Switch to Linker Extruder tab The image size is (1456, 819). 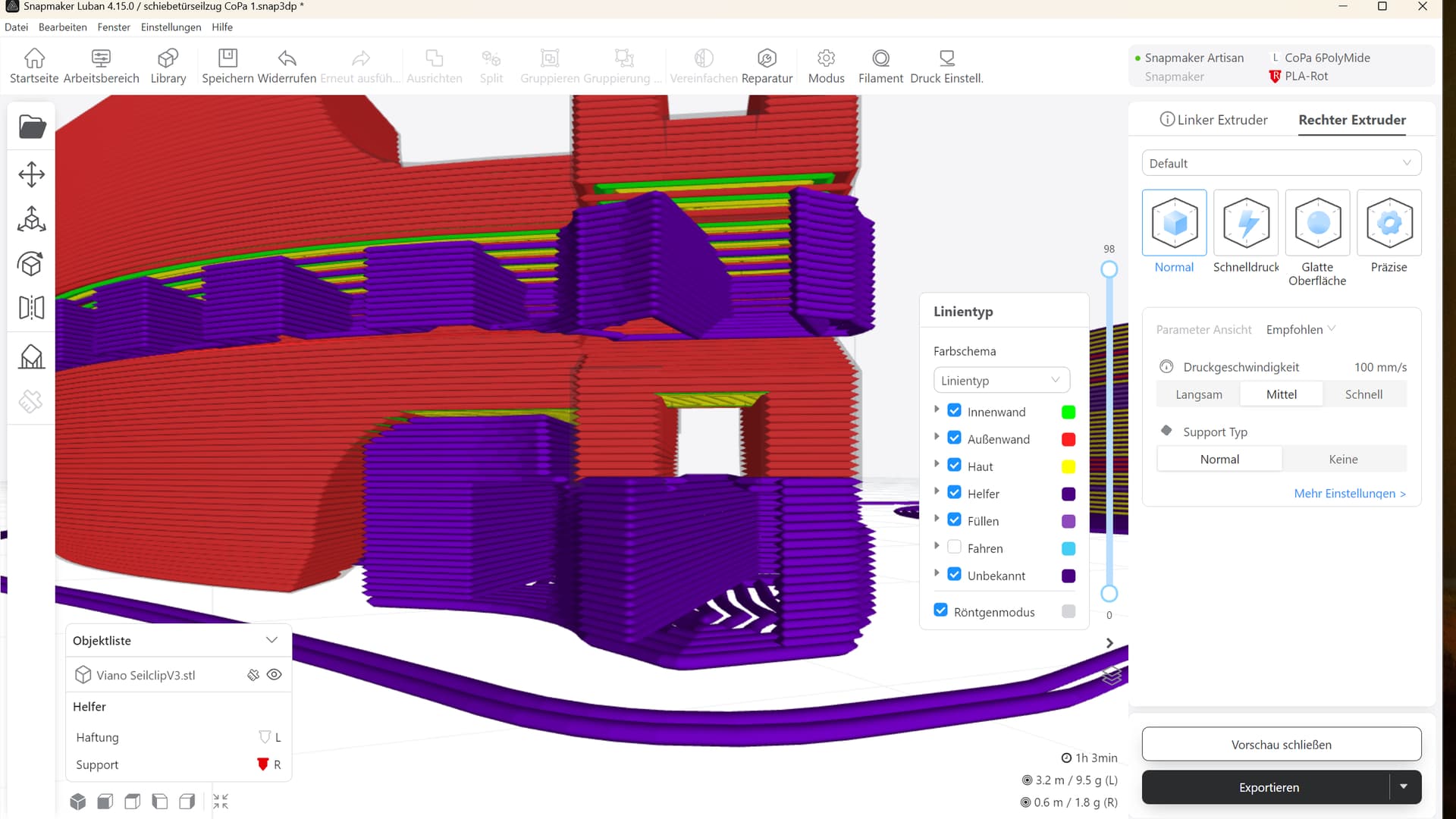pyautogui.click(x=1213, y=120)
